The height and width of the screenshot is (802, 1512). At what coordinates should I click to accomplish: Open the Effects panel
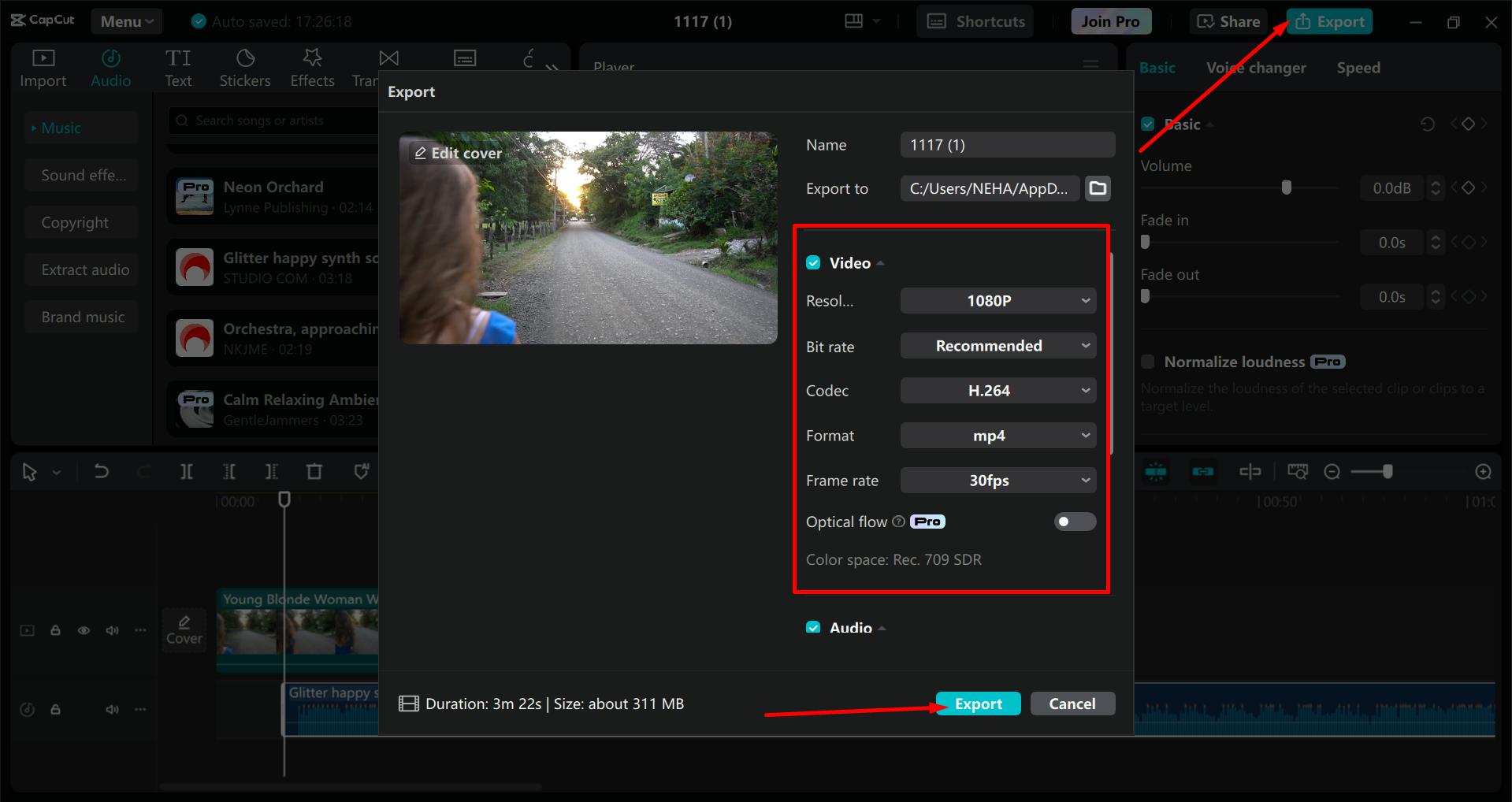tap(312, 68)
